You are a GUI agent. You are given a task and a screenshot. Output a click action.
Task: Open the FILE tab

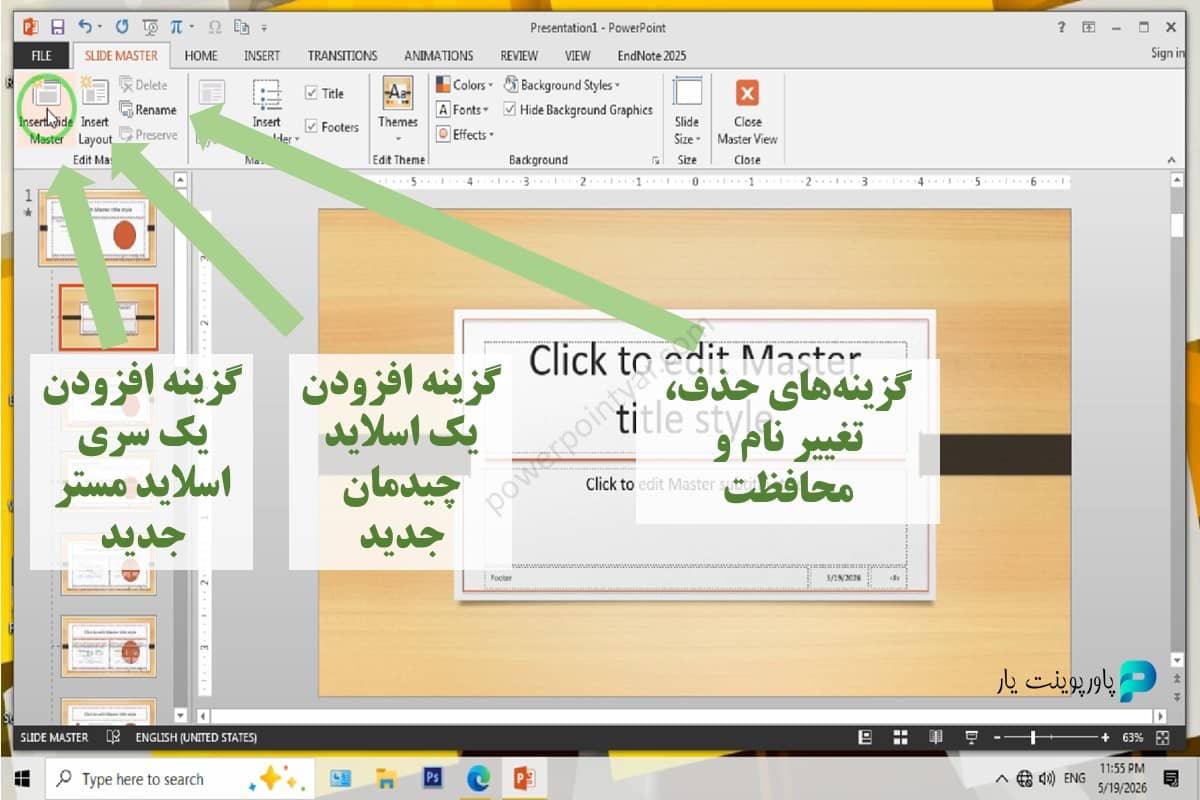(42, 55)
